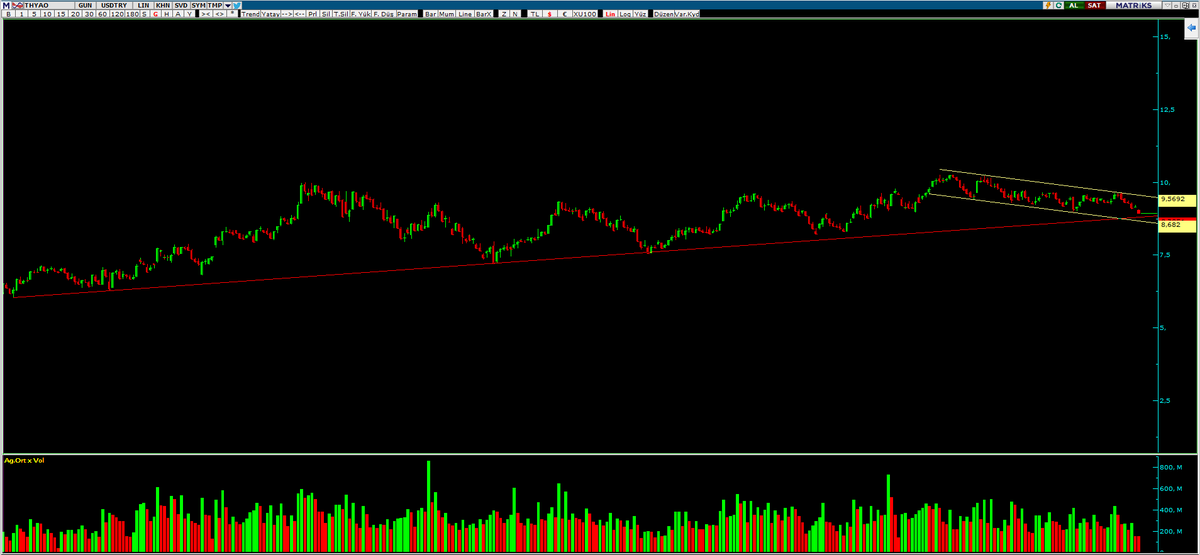
Task: Click the <> expand chart button
Action: tap(219, 14)
